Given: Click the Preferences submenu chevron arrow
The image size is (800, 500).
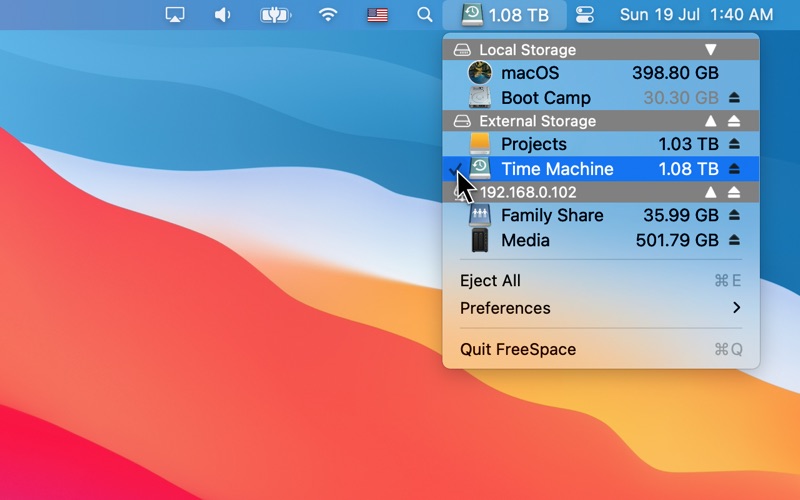Looking at the screenshot, I should [x=736, y=308].
